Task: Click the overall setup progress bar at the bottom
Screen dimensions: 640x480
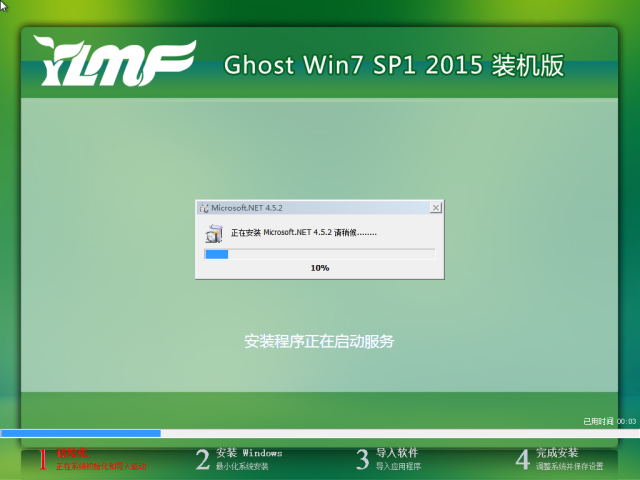Action: tap(320, 433)
